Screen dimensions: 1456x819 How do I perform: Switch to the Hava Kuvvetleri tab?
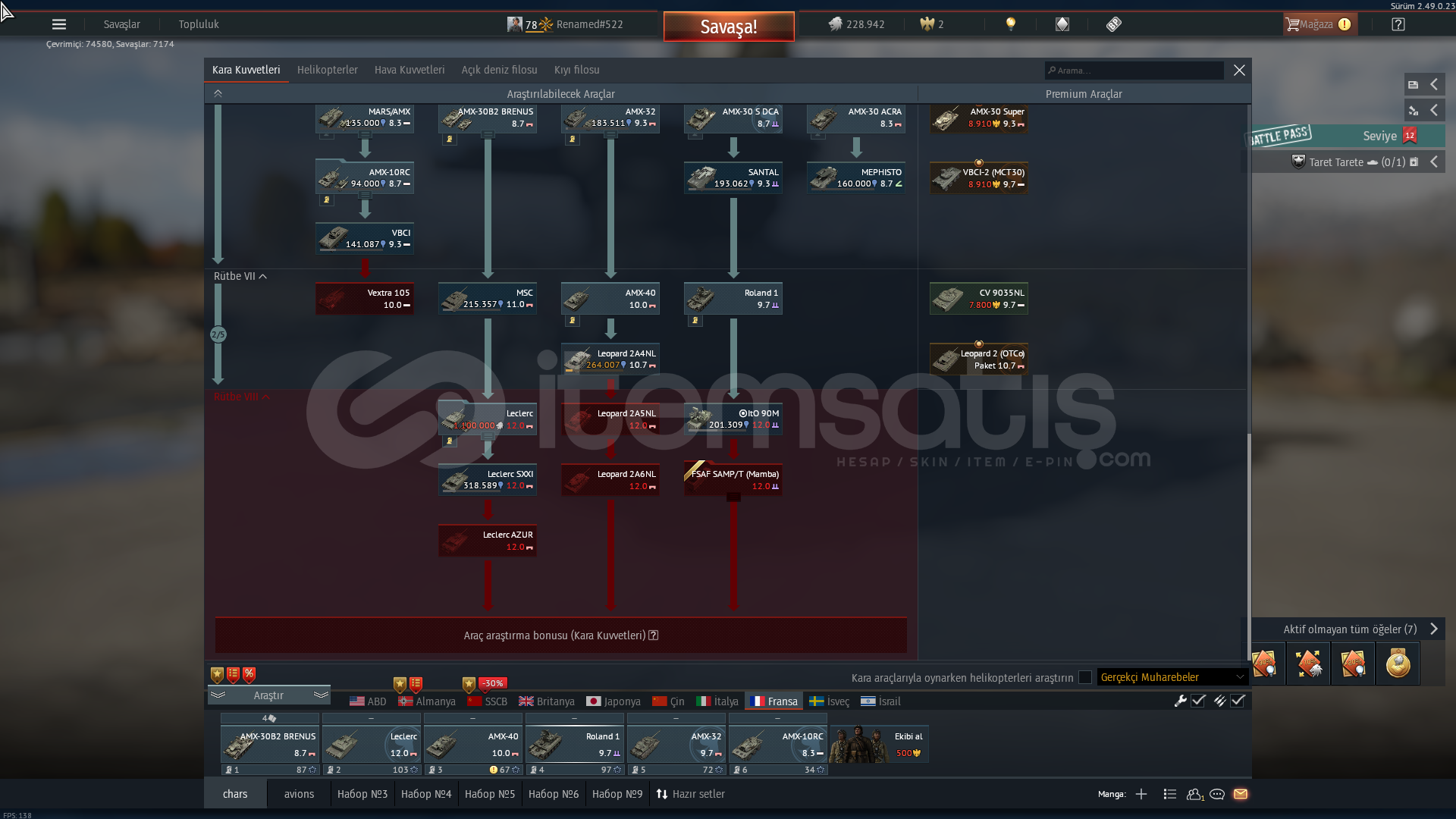409,70
